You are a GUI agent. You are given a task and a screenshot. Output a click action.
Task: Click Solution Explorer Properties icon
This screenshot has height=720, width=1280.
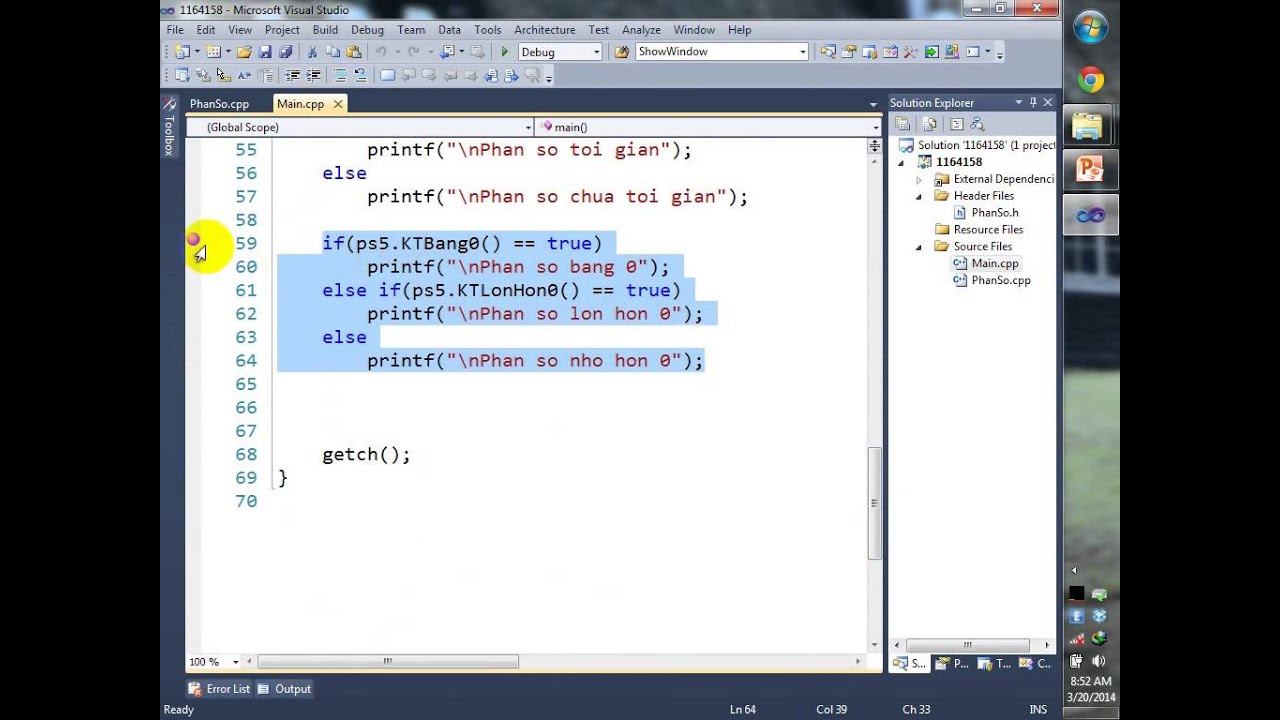[x=902, y=124]
